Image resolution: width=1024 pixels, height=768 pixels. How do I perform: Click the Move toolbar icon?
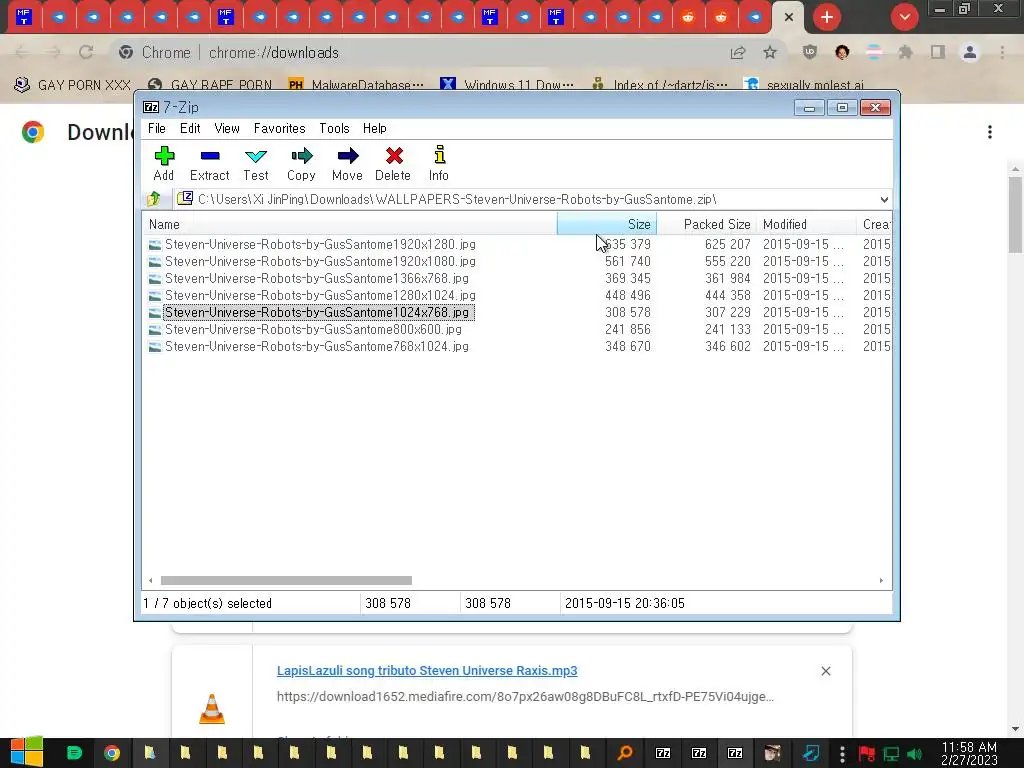(x=347, y=163)
